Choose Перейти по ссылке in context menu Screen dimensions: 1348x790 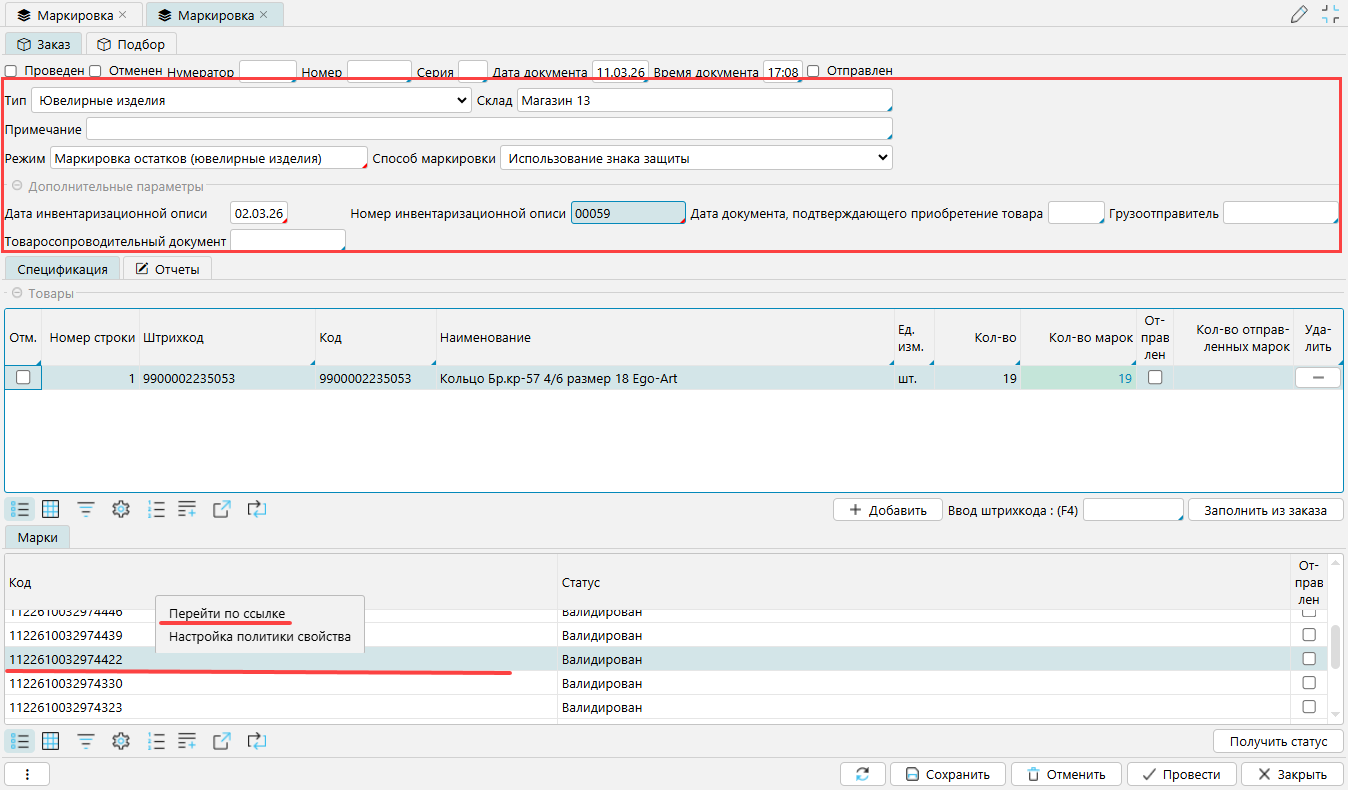coord(227,613)
